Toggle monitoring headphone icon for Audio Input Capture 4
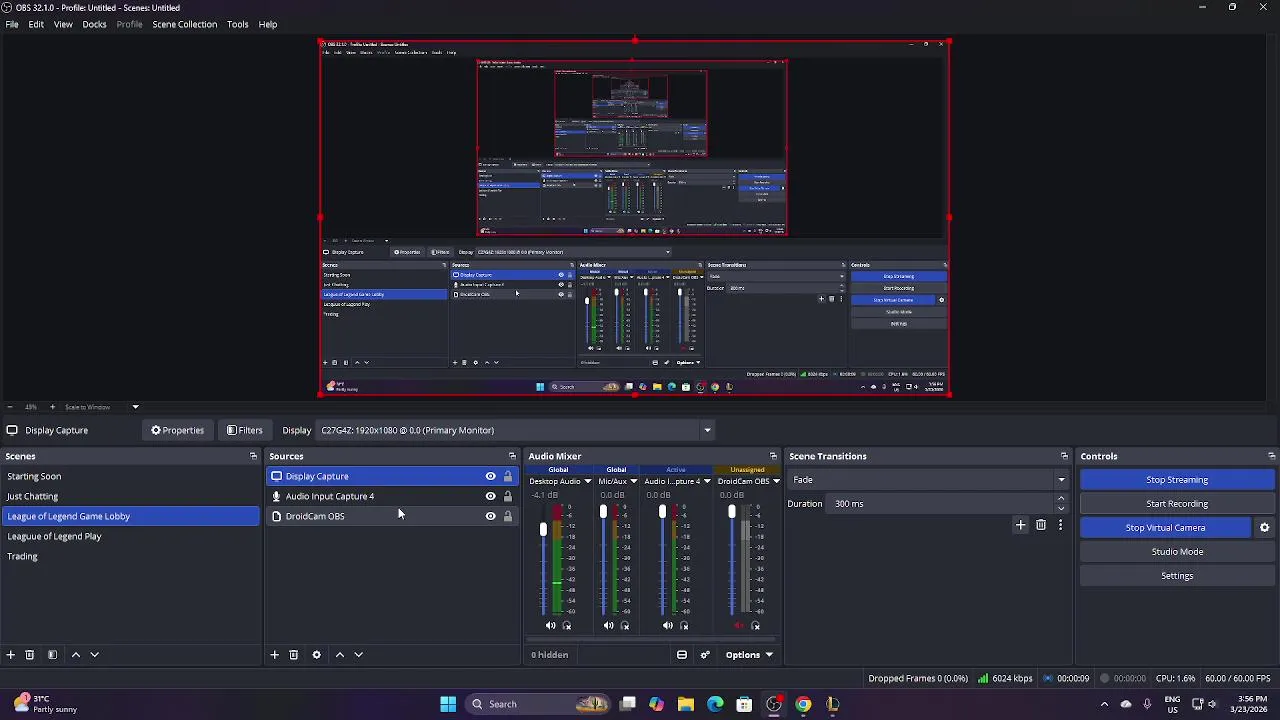Image resolution: width=1280 pixels, height=720 pixels. click(684, 626)
